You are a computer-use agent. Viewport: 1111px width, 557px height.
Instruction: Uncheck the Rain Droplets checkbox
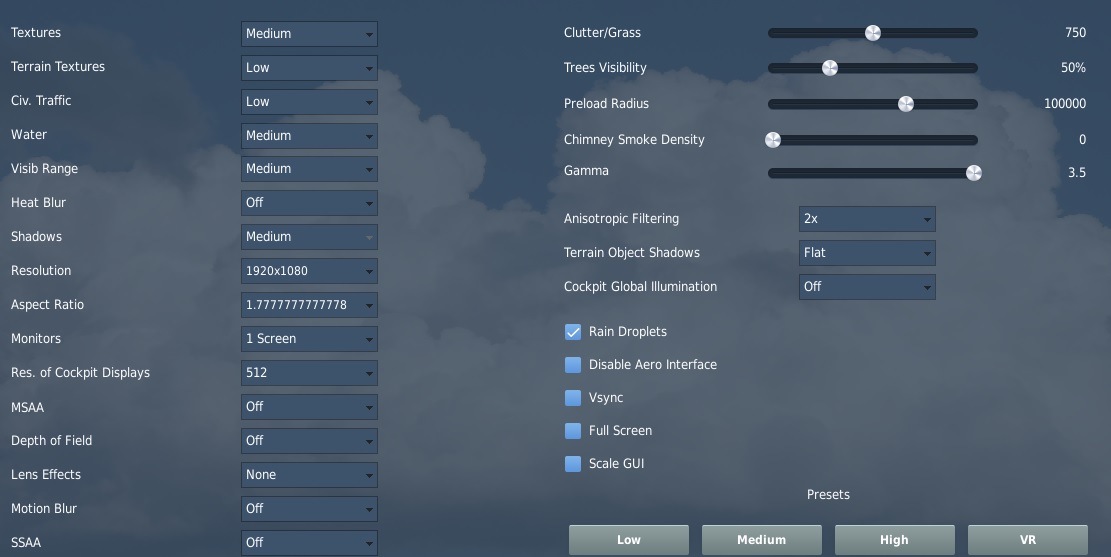(x=573, y=332)
